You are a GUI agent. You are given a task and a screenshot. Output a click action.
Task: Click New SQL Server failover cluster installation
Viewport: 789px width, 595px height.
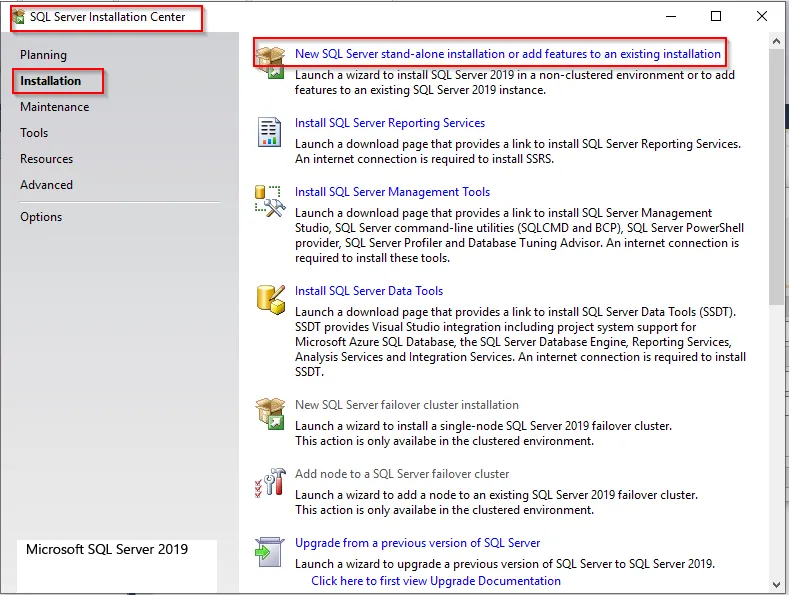click(407, 405)
